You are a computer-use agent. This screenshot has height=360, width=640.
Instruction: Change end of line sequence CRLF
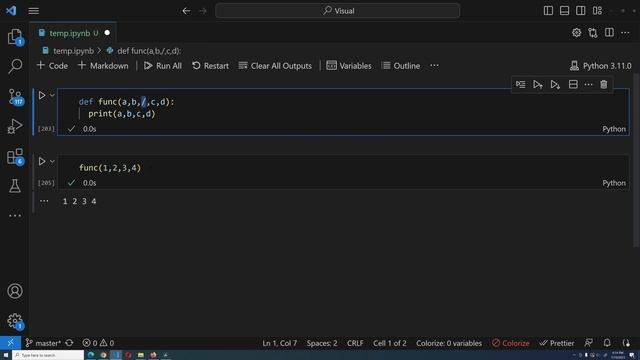[x=355, y=343]
